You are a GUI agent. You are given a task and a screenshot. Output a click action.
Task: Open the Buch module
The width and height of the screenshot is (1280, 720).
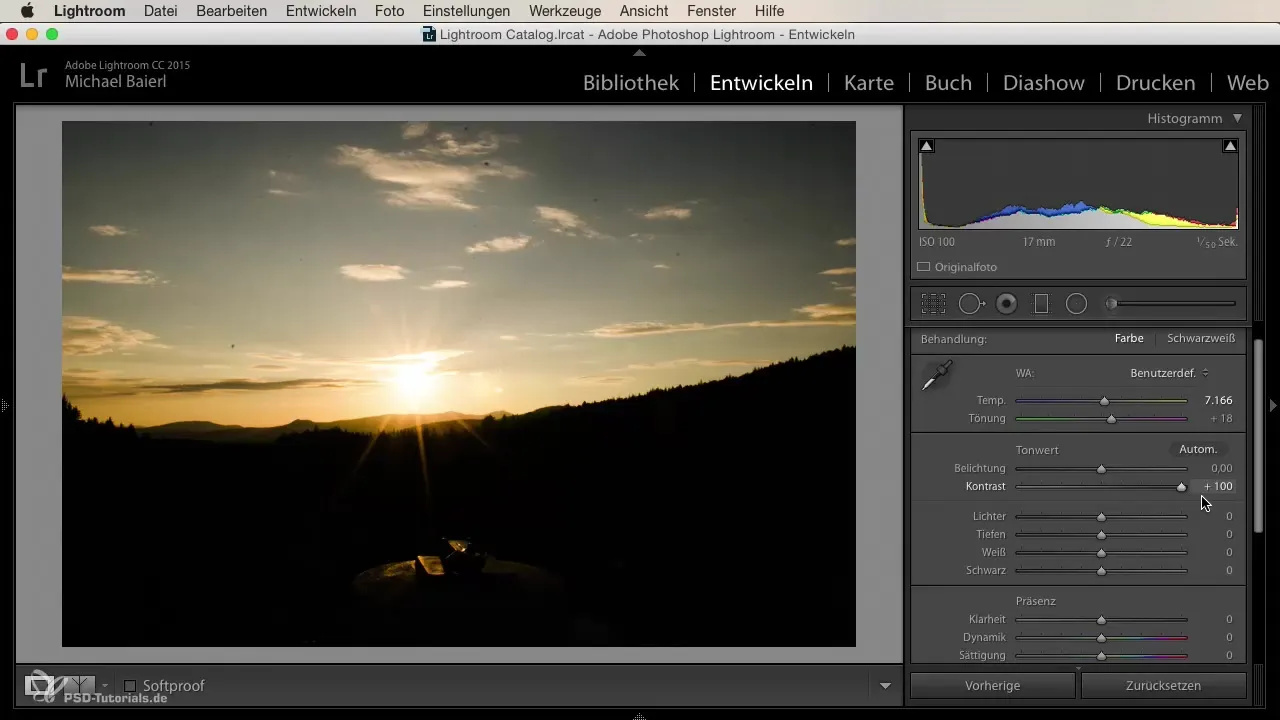point(948,83)
